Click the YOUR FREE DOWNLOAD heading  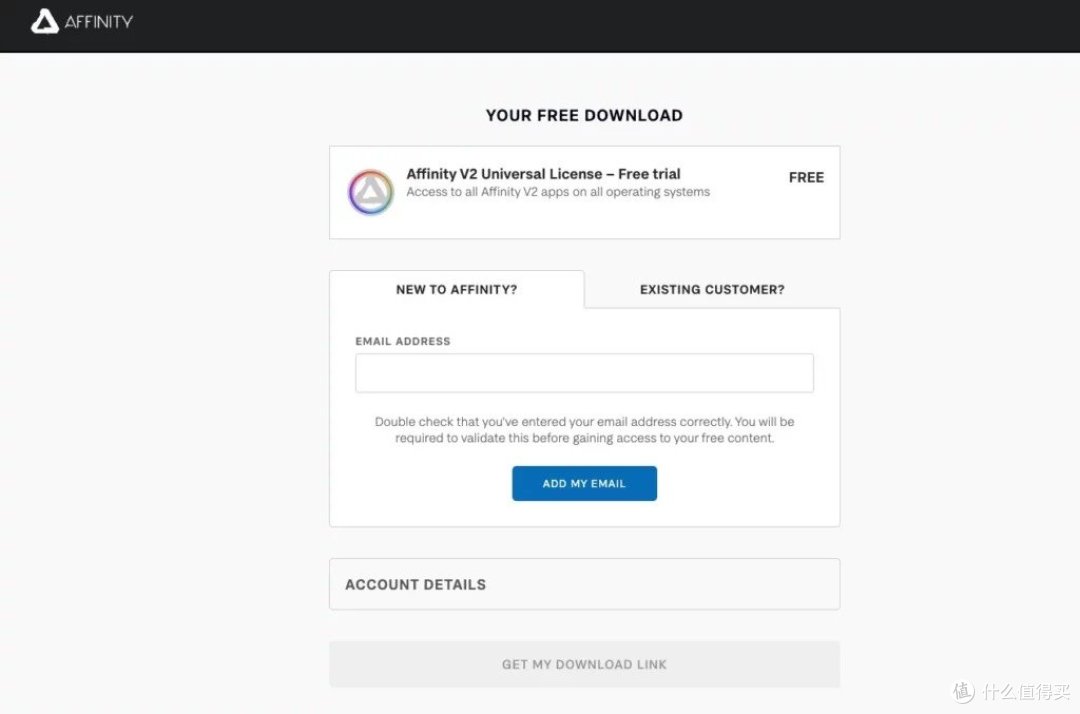point(584,115)
